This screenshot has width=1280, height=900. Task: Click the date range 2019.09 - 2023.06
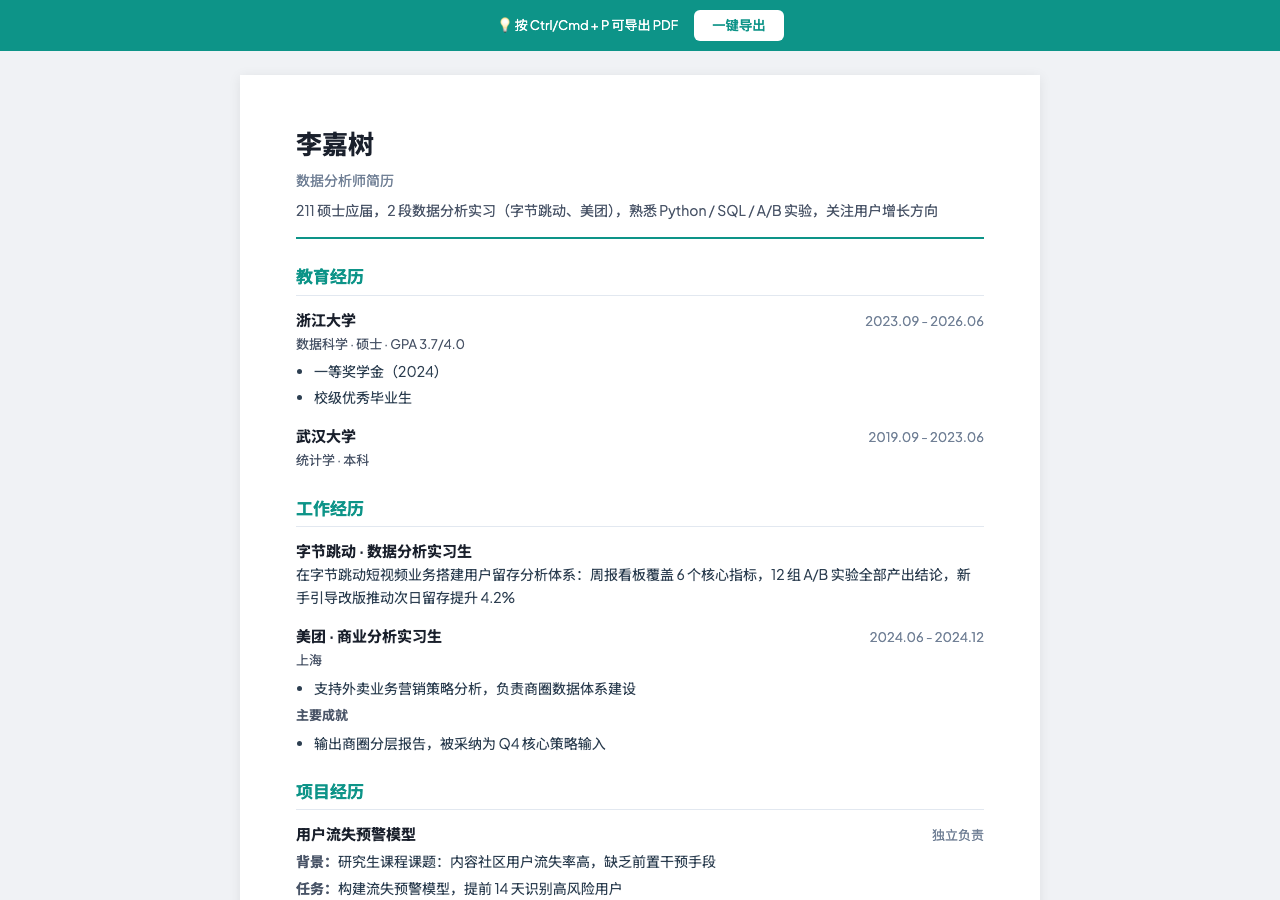coord(926,437)
